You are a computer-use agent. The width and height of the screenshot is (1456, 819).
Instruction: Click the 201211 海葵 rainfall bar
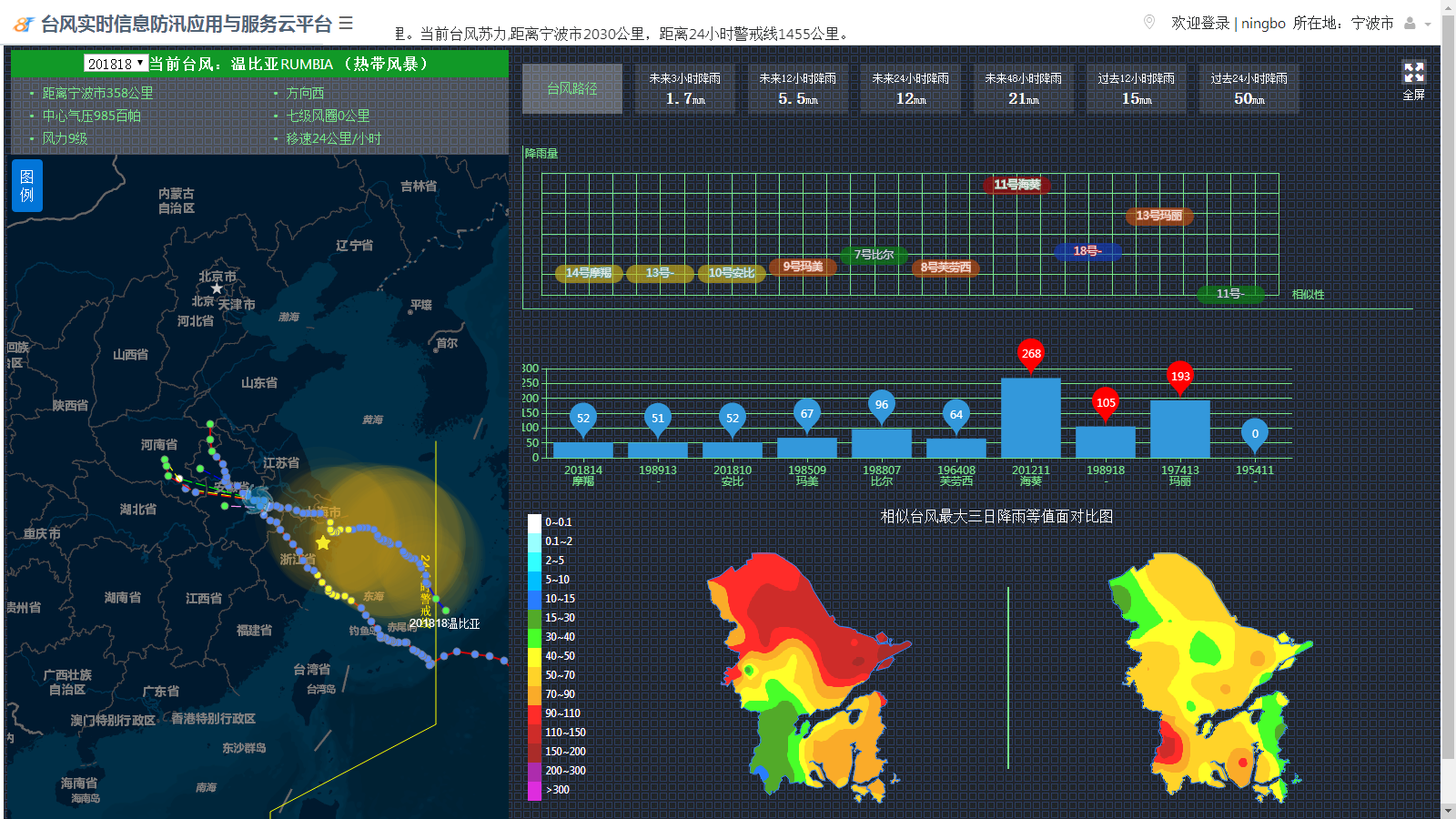coord(1031,419)
